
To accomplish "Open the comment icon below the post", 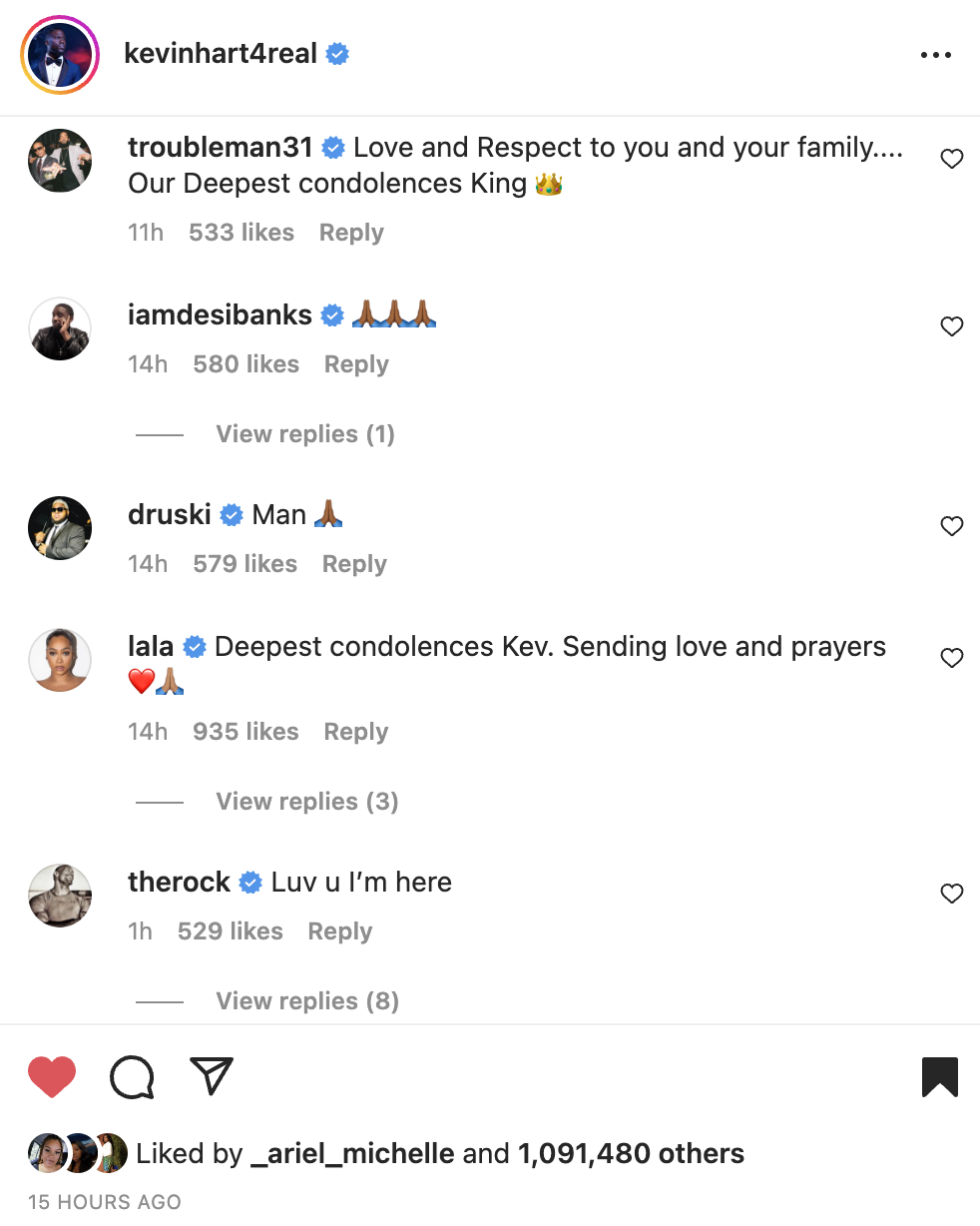I will tap(132, 1076).
